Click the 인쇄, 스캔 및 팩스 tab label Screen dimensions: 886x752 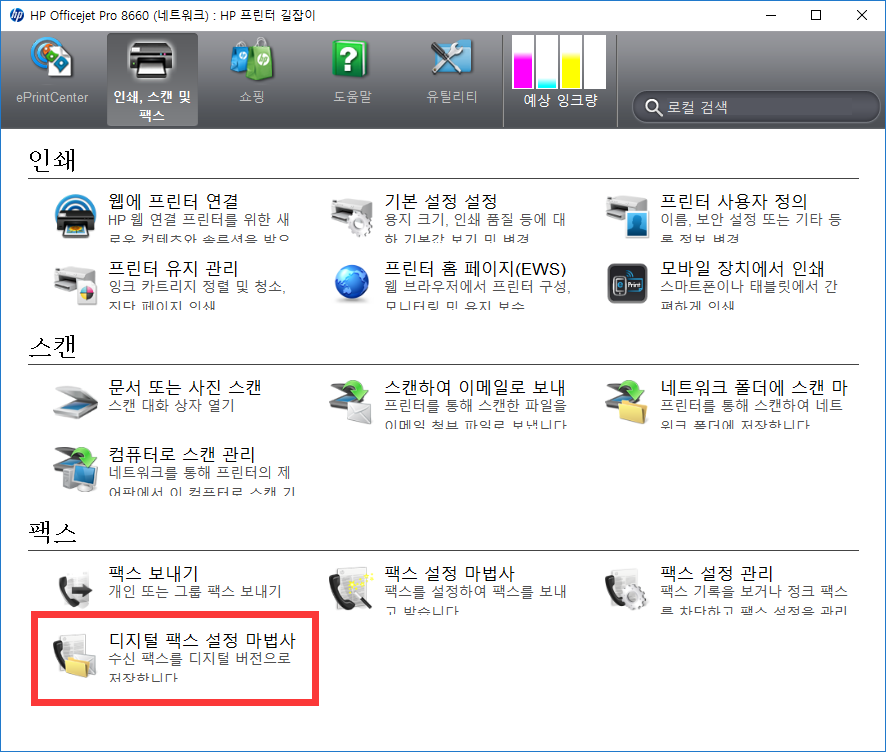[x=152, y=106]
